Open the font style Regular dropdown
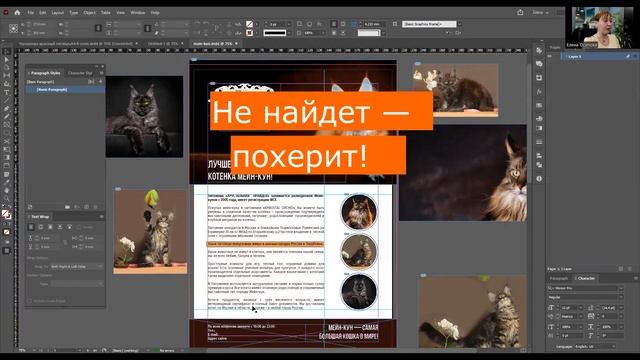The image size is (640, 360). [621, 297]
